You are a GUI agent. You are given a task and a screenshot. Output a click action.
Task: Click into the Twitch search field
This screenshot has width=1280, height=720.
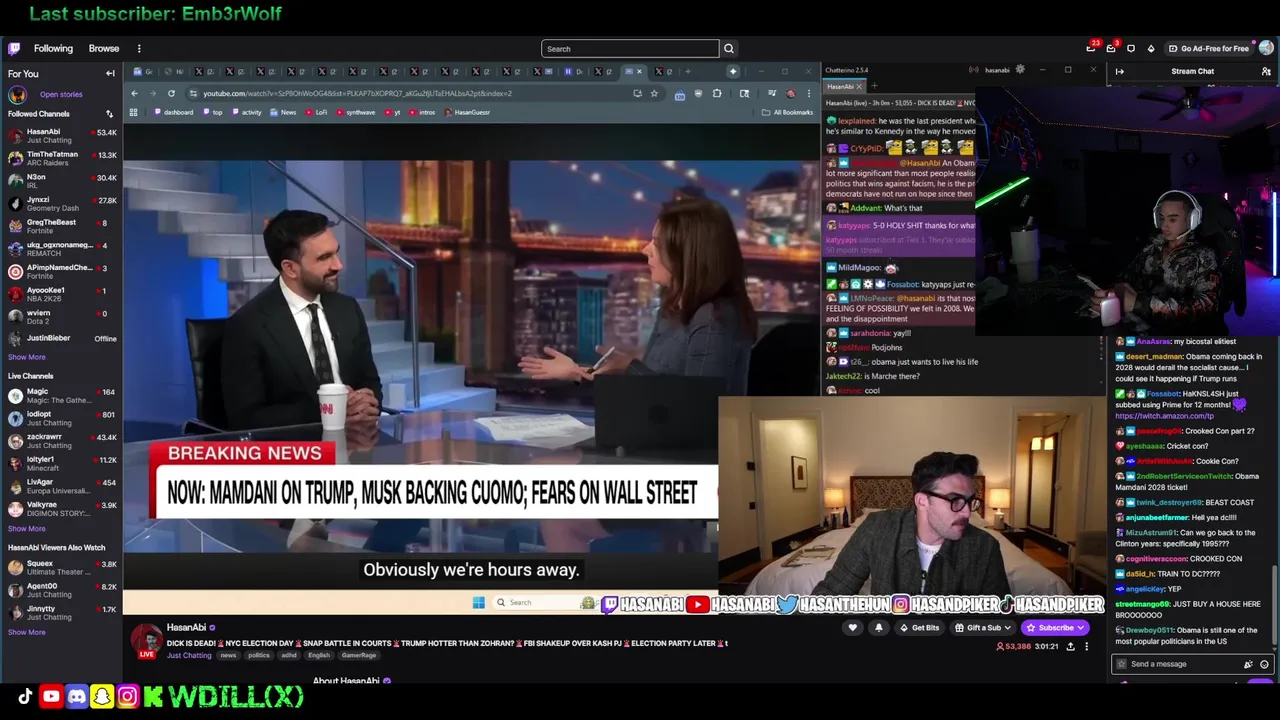pos(630,48)
